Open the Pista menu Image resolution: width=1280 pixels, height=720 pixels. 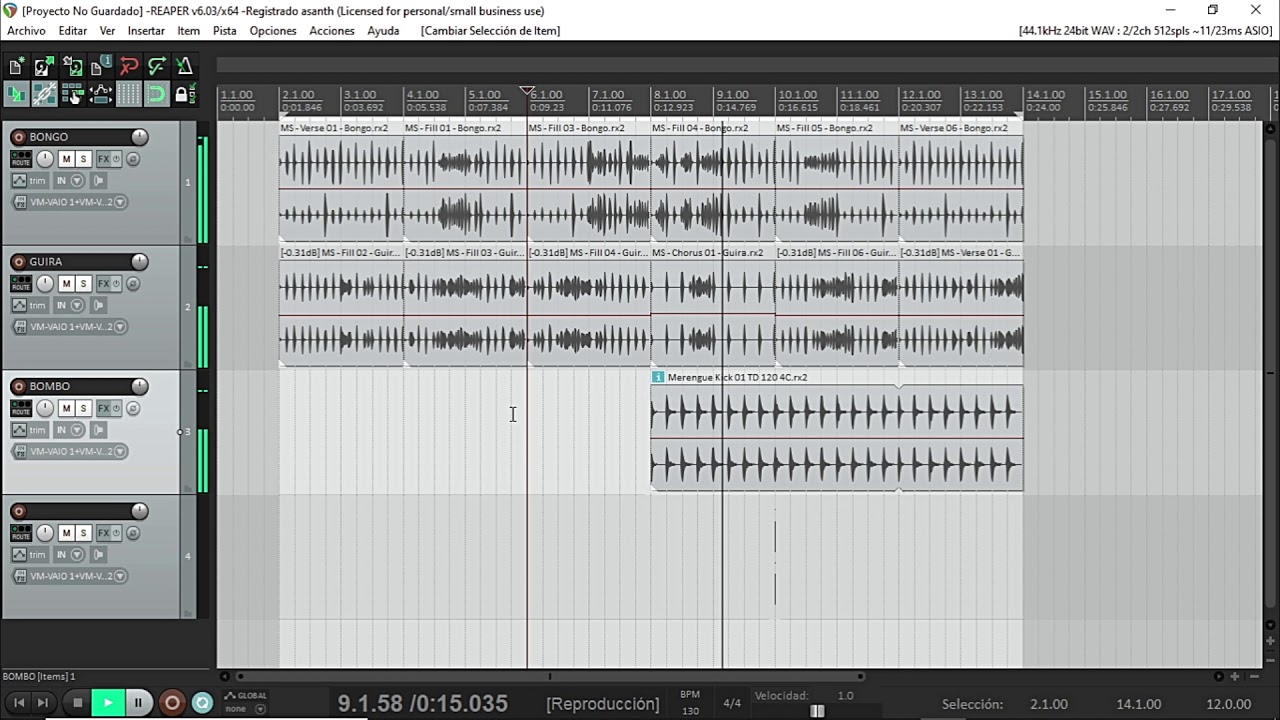tap(224, 31)
